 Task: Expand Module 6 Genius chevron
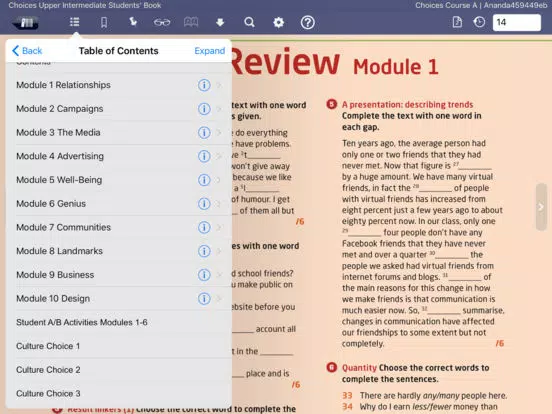coord(219,204)
